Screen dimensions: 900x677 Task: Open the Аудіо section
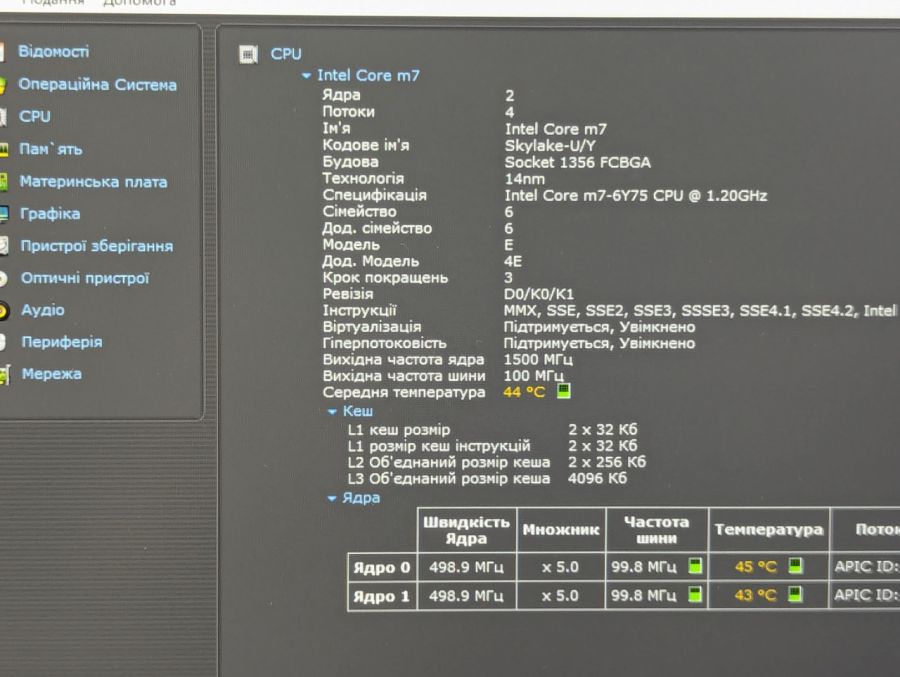(43, 310)
